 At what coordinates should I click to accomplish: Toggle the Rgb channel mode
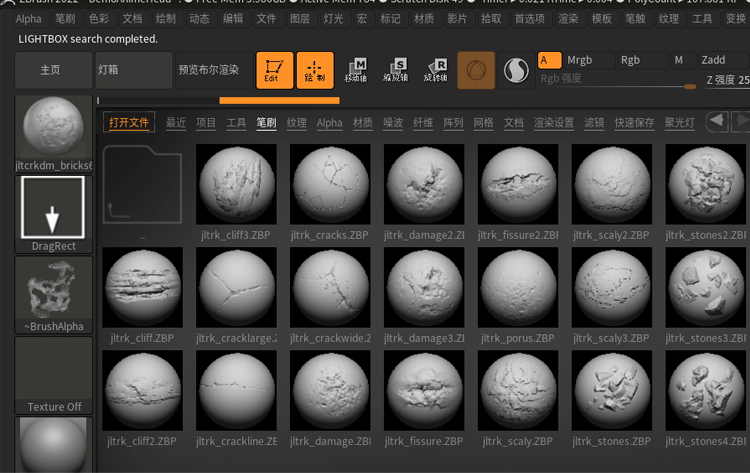pyautogui.click(x=641, y=60)
